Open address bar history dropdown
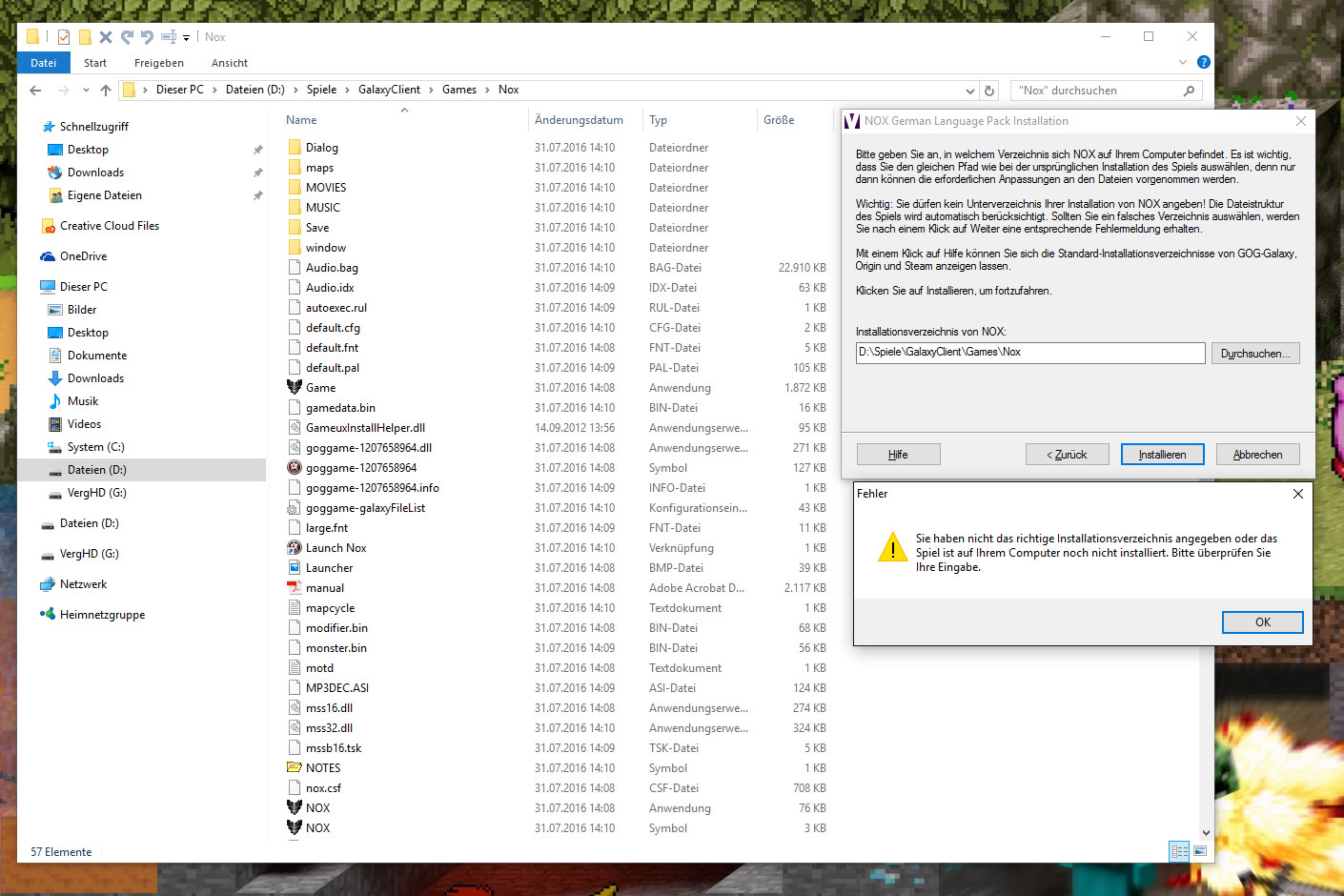 tap(970, 91)
